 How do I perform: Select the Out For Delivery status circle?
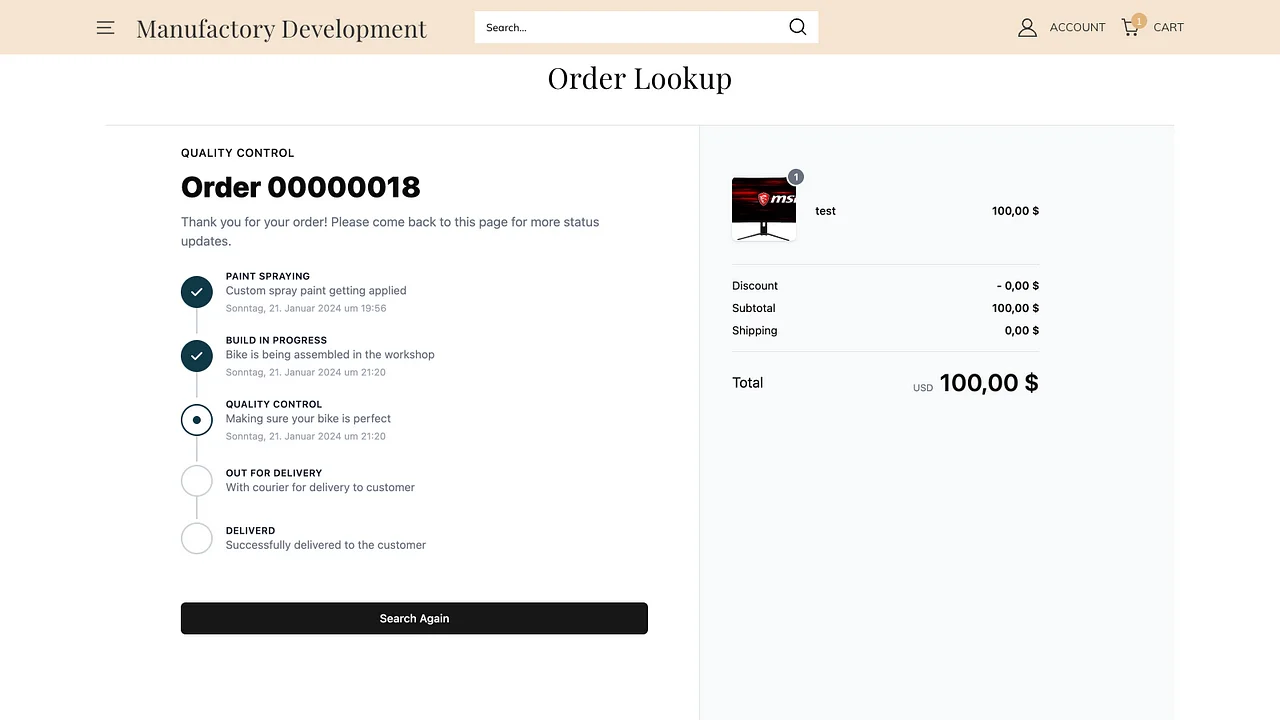[x=196, y=480]
